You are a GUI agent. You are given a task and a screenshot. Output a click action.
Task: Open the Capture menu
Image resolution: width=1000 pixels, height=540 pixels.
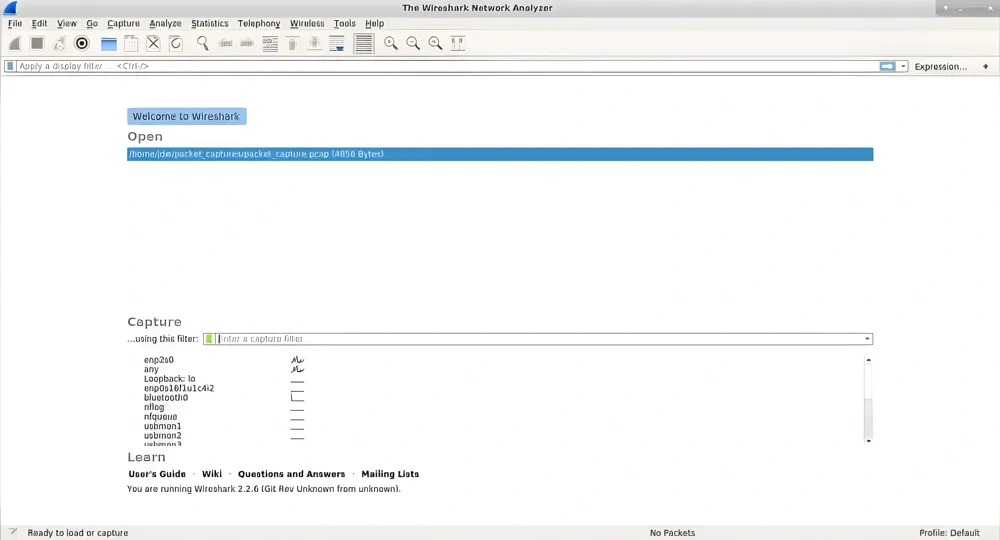pyautogui.click(x=123, y=24)
